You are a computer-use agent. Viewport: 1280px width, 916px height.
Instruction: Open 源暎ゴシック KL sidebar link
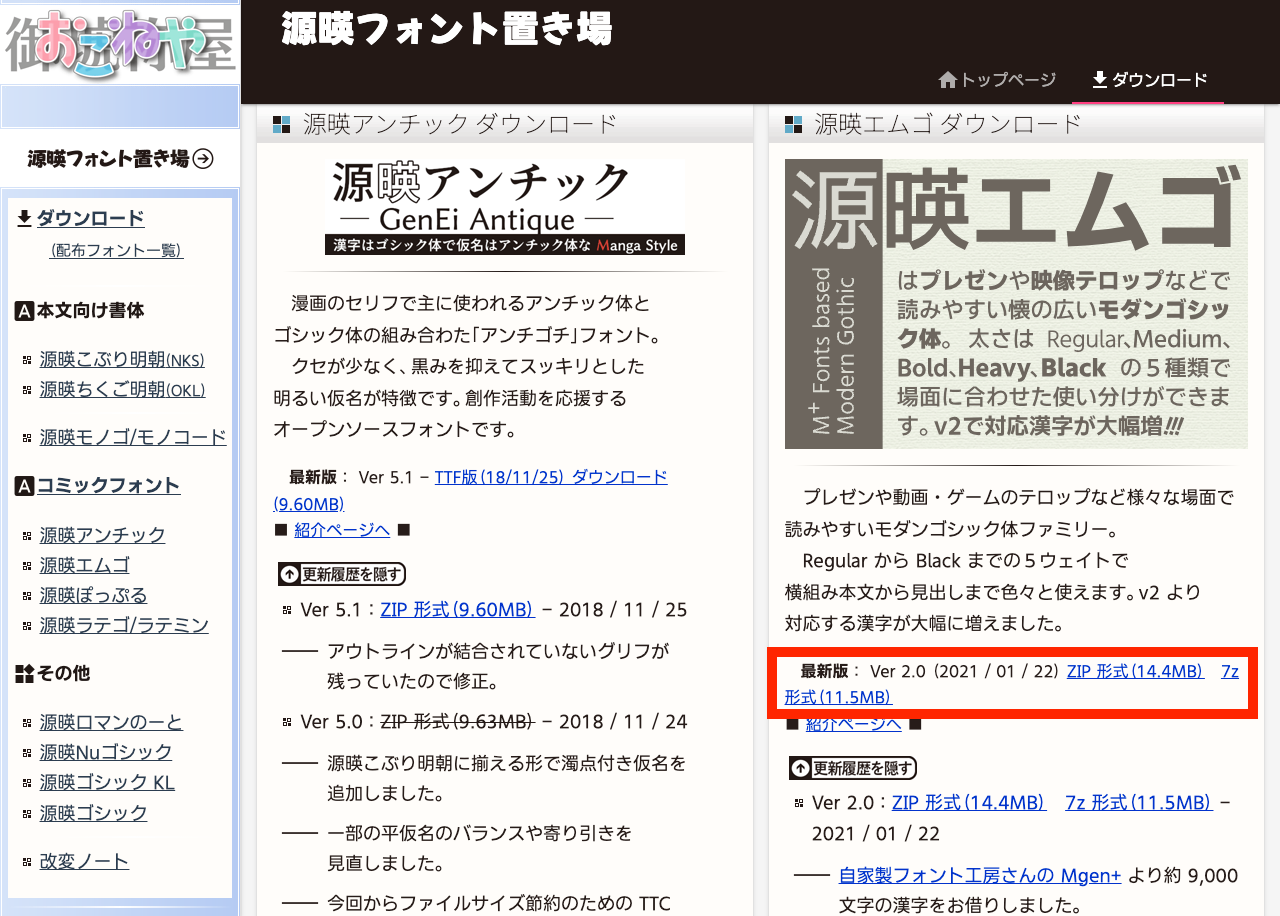(108, 782)
